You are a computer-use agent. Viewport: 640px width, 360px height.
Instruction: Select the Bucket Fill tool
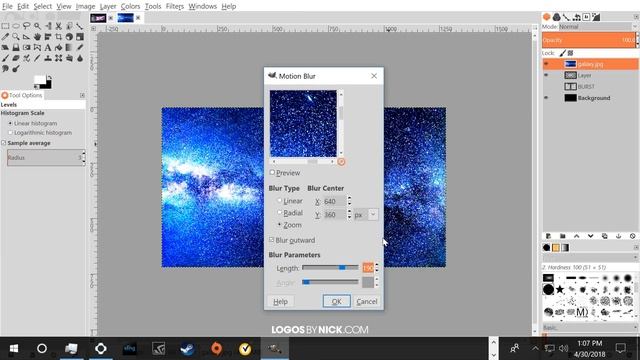pyautogui.click(x=58, y=47)
